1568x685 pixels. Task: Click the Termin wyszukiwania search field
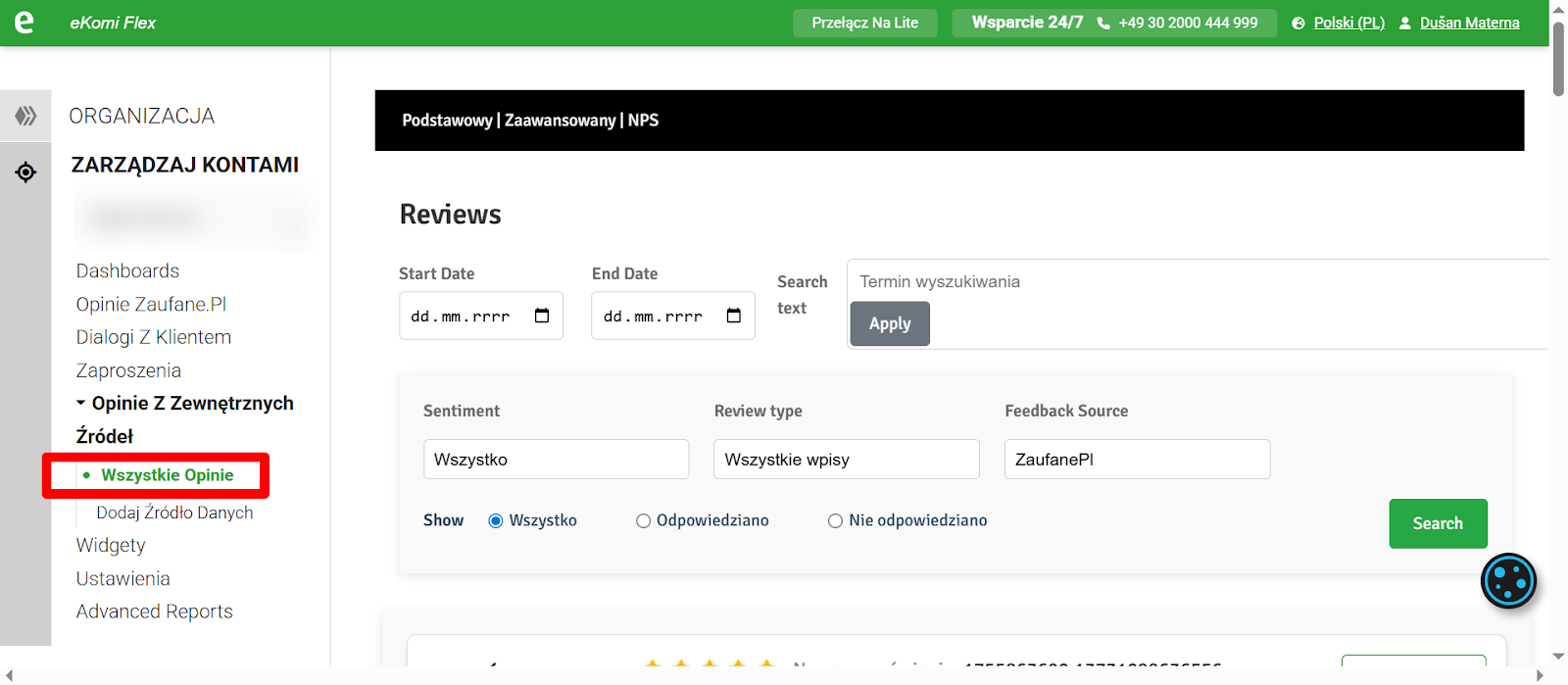1196,282
